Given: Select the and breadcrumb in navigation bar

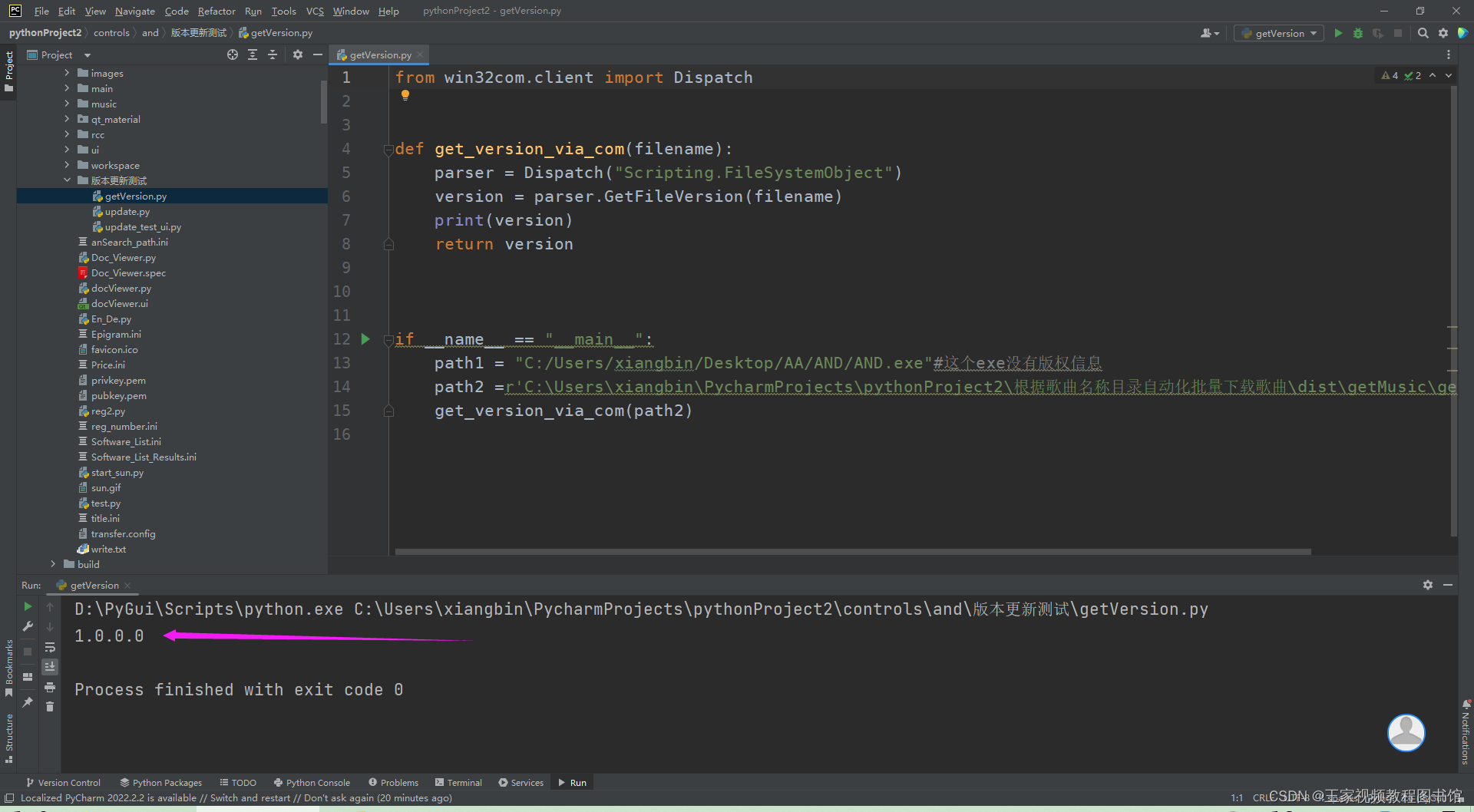Looking at the screenshot, I should click(150, 32).
